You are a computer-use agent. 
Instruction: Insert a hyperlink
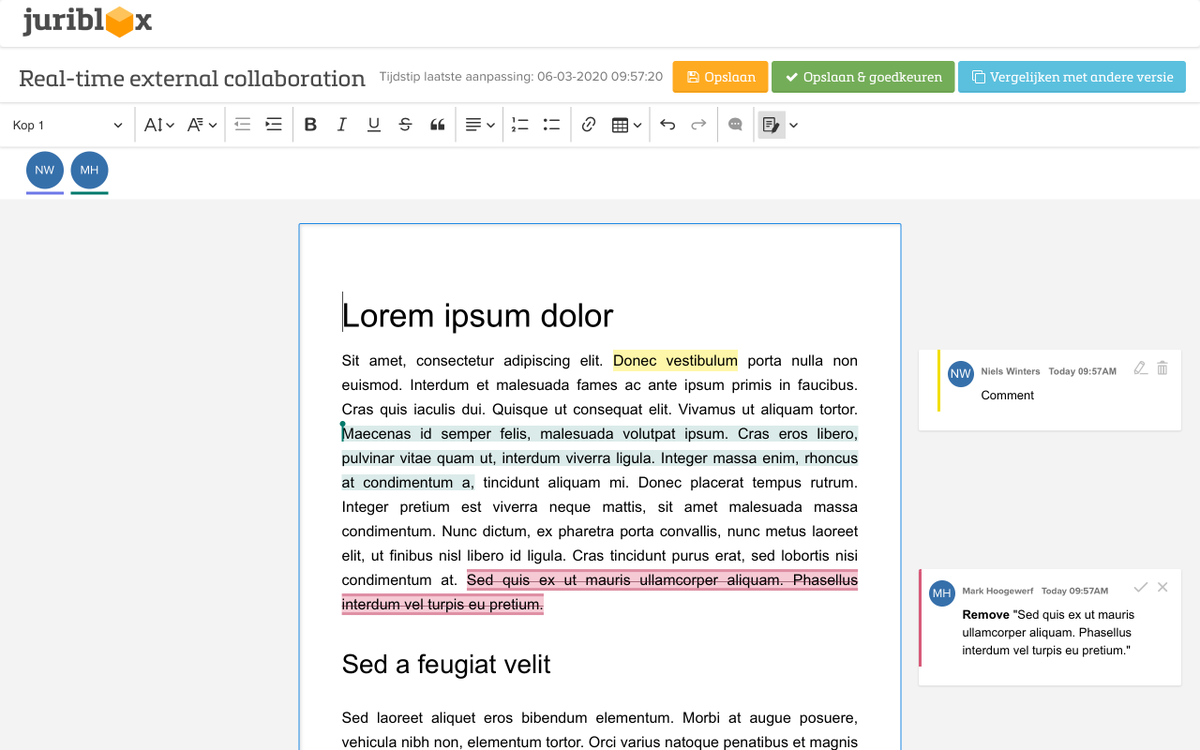point(589,125)
